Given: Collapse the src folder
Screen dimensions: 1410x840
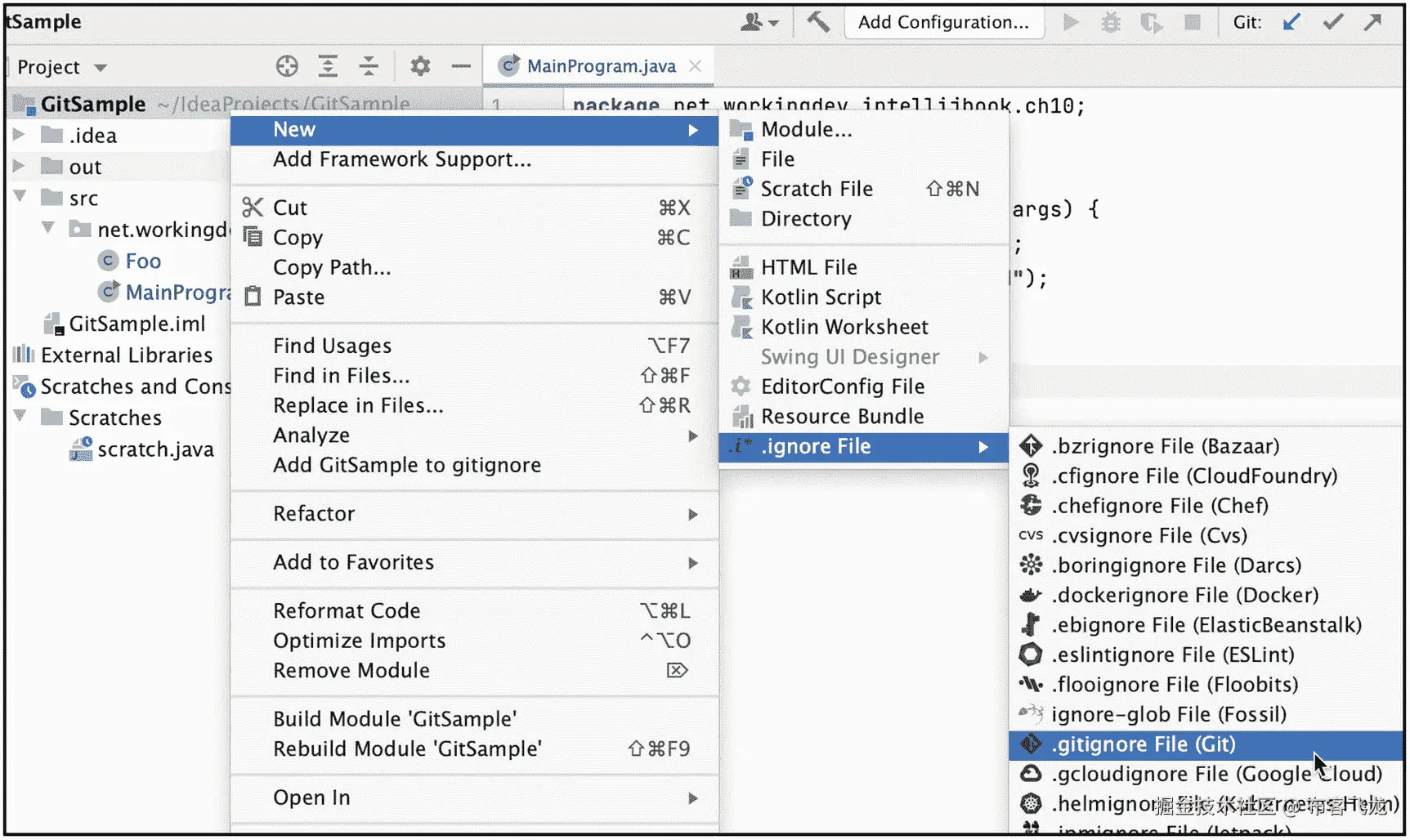Looking at the screenshot, I should 20,197.
